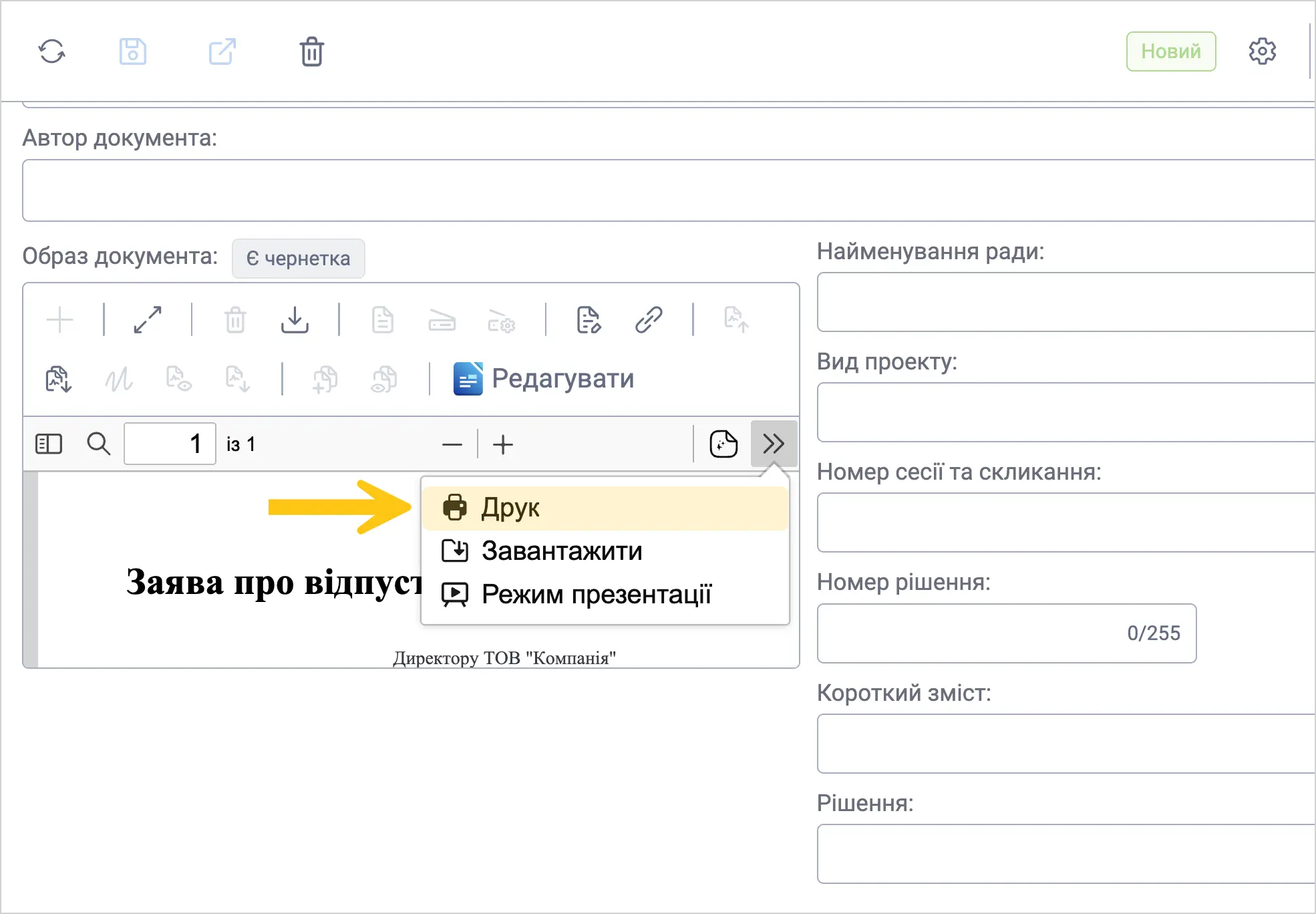The height and width of the screenshot is (914, 1316).
Task: Add new document image plus icon
Action: (60, 319)
